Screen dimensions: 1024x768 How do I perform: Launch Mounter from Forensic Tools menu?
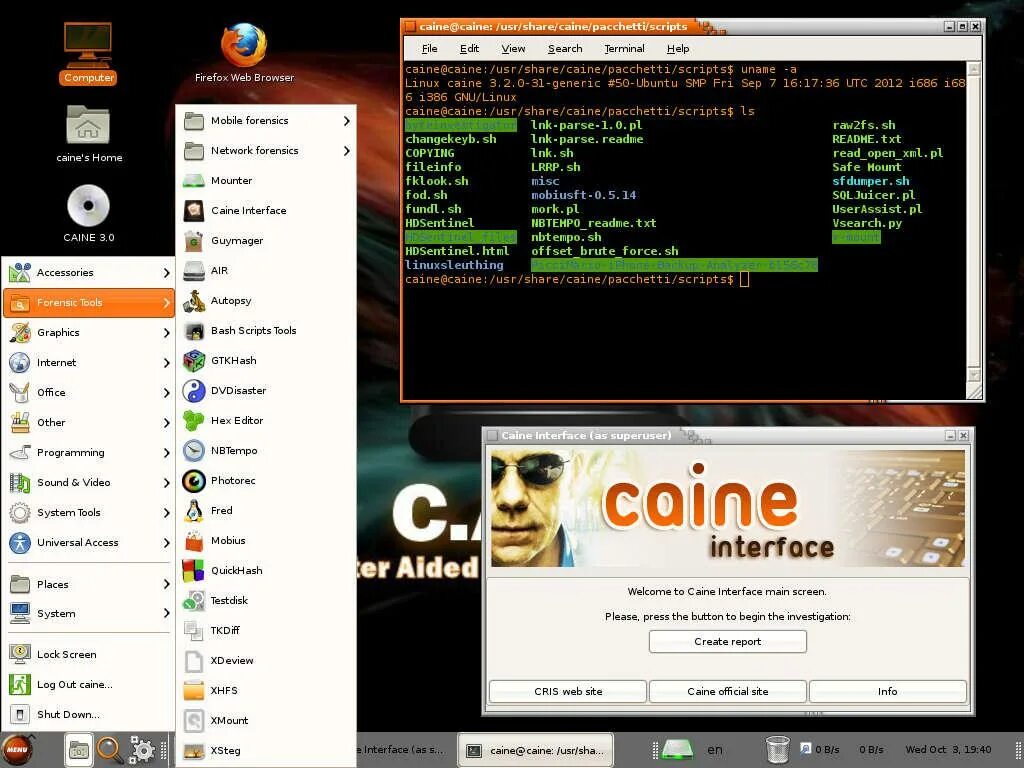[266, 180]
